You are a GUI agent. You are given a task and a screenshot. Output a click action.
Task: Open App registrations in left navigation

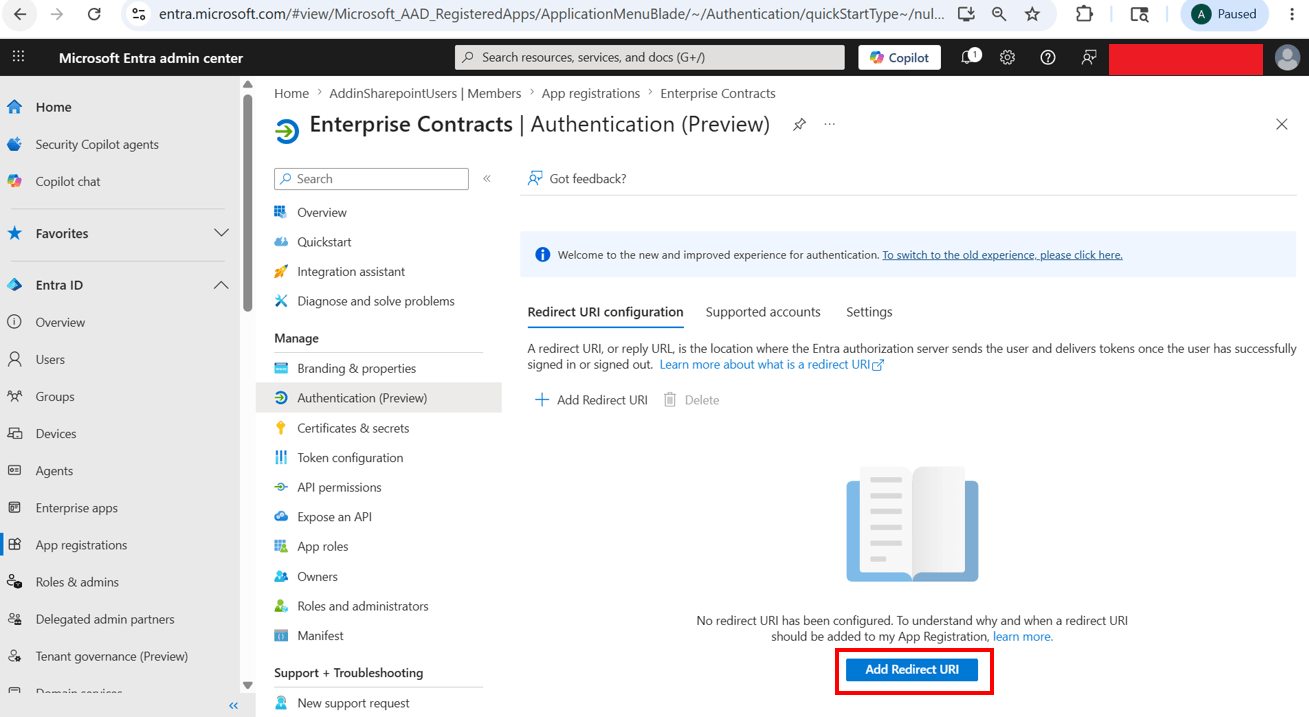81,545
